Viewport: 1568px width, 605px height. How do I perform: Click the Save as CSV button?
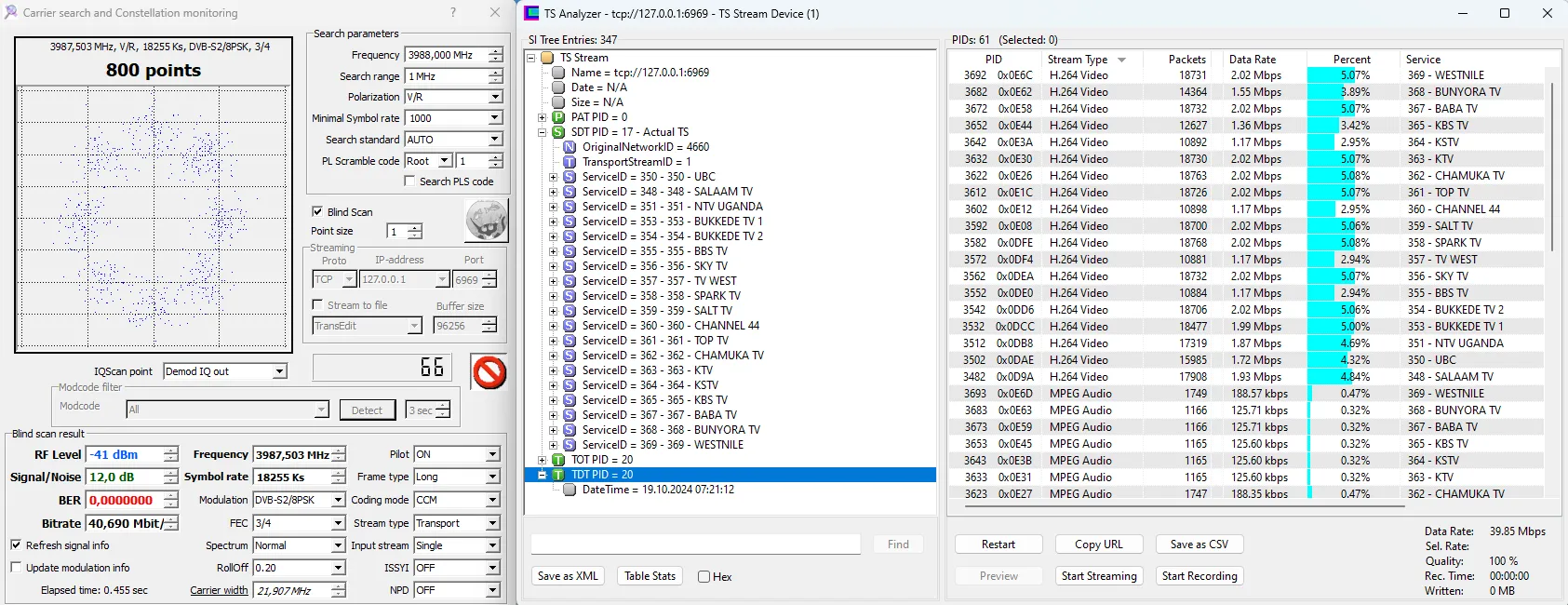(x=1199, y=544)
